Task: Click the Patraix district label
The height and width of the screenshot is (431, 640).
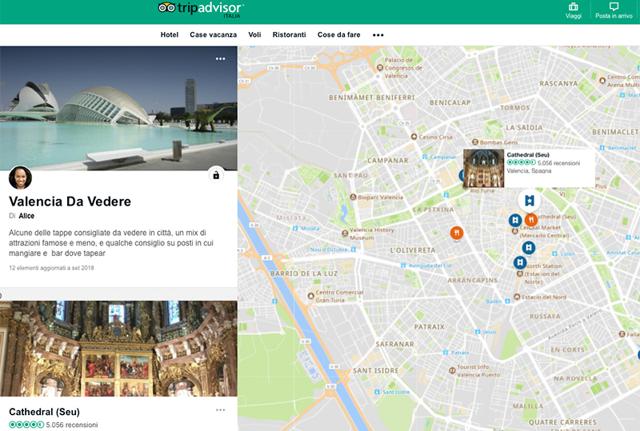Action: pyautogui.click(x=429, y=327)
